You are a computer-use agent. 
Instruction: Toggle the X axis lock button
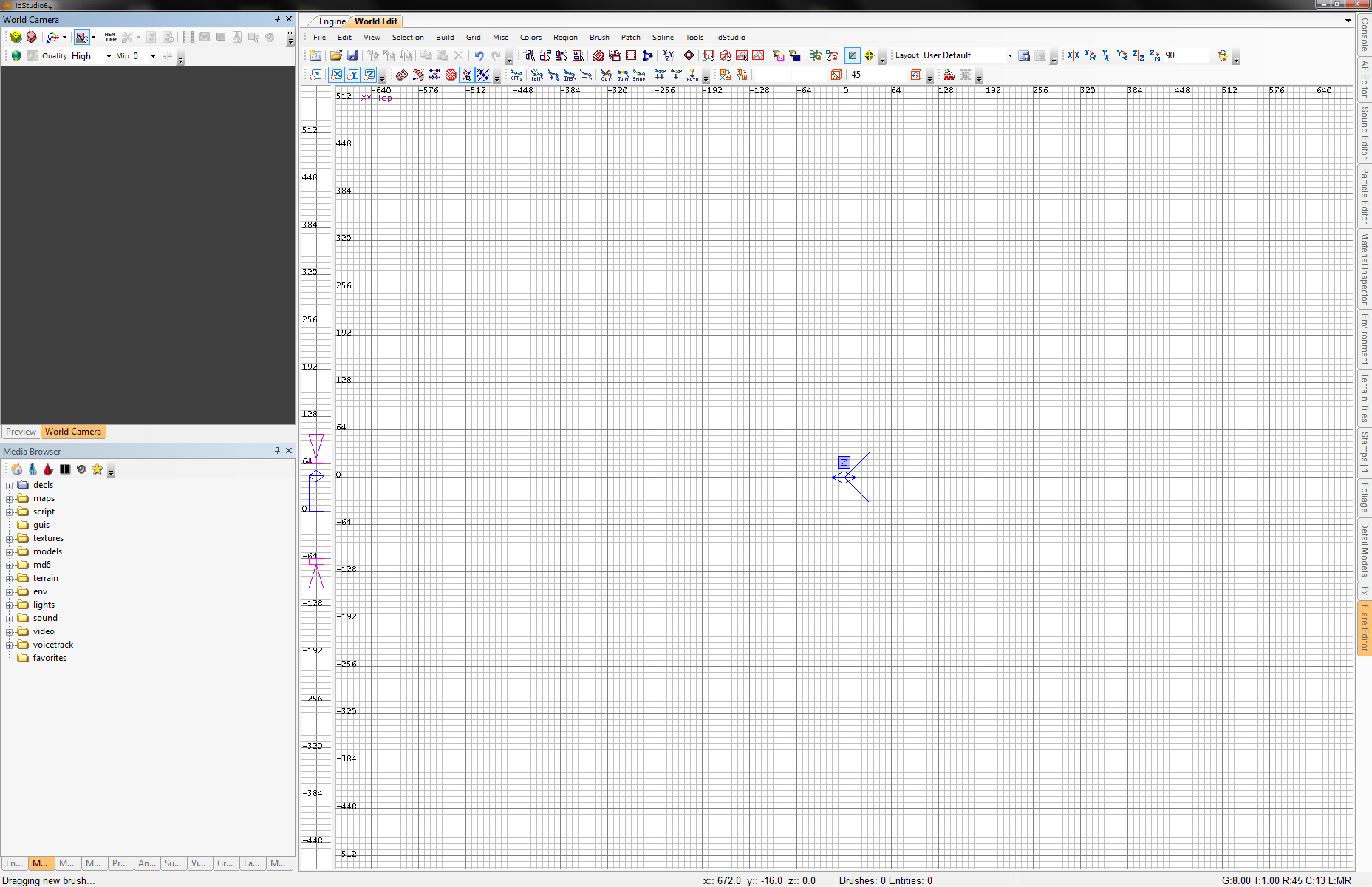337,75
